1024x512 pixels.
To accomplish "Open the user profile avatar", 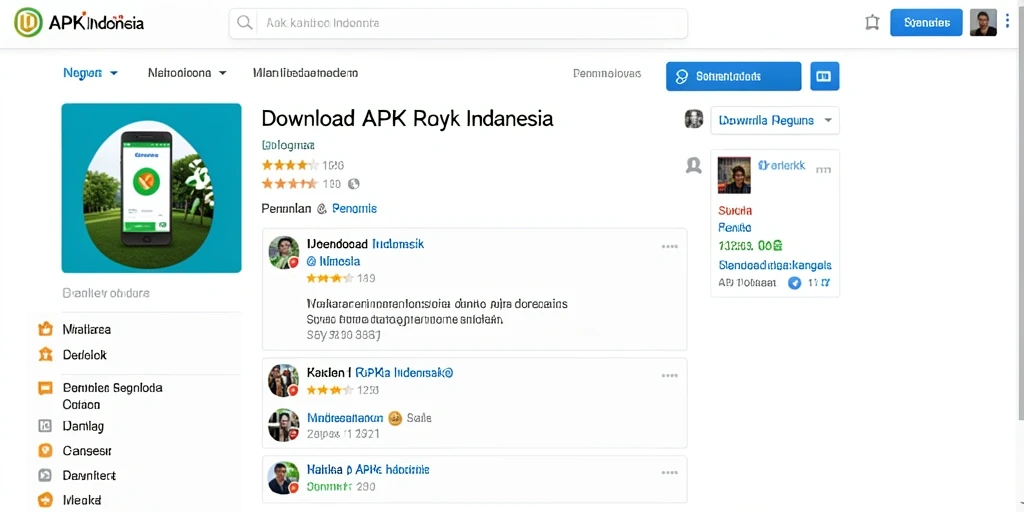I will point(983,22).
